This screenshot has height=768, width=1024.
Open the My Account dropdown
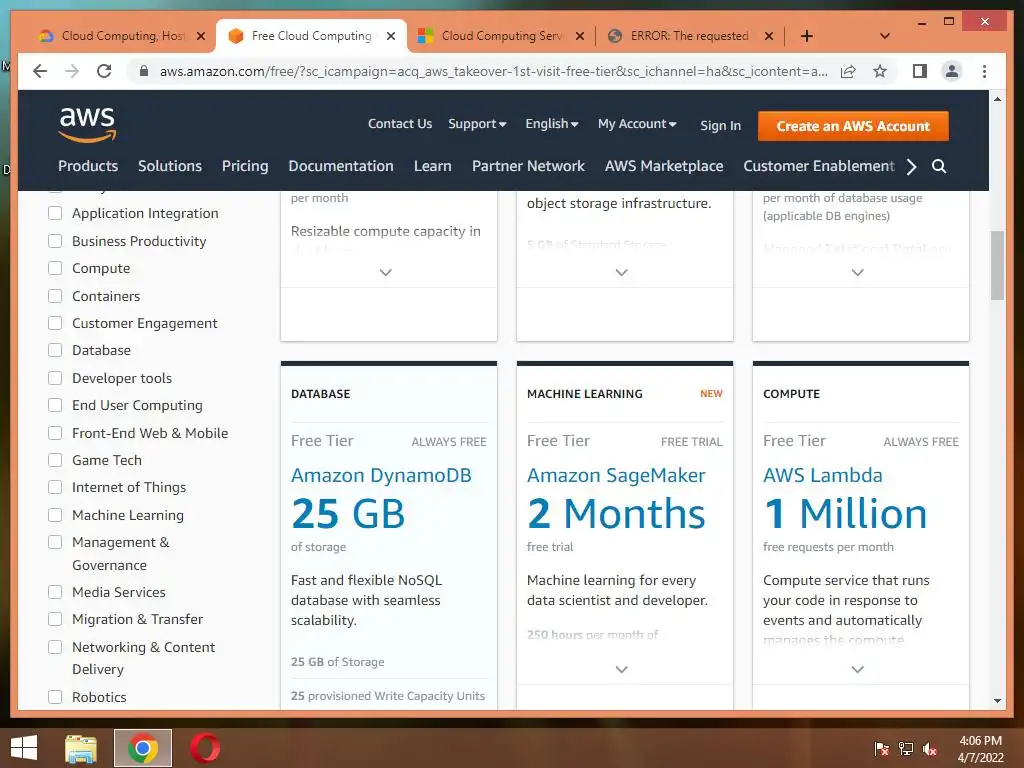[637, 123]
